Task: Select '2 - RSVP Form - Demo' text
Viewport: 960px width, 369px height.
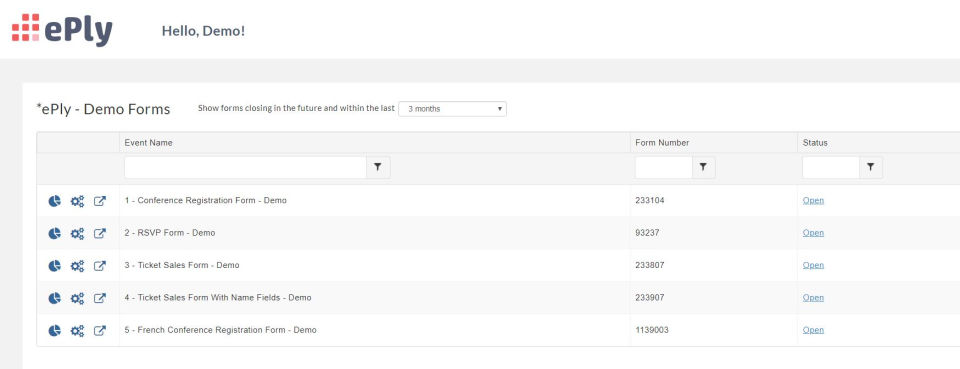Action: [170, 233]
